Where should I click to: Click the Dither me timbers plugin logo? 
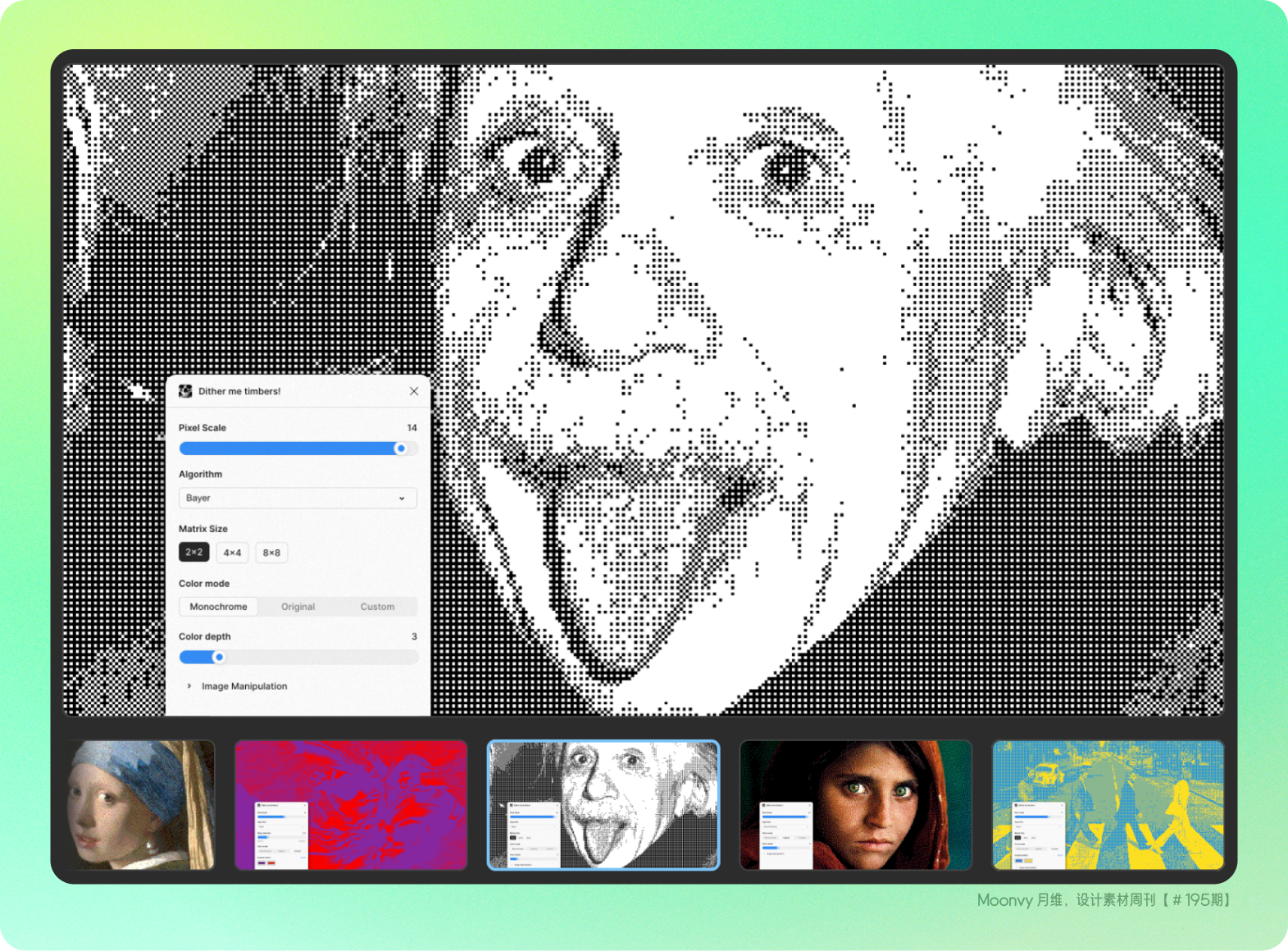pyautogui.click(x=185, y=391)
